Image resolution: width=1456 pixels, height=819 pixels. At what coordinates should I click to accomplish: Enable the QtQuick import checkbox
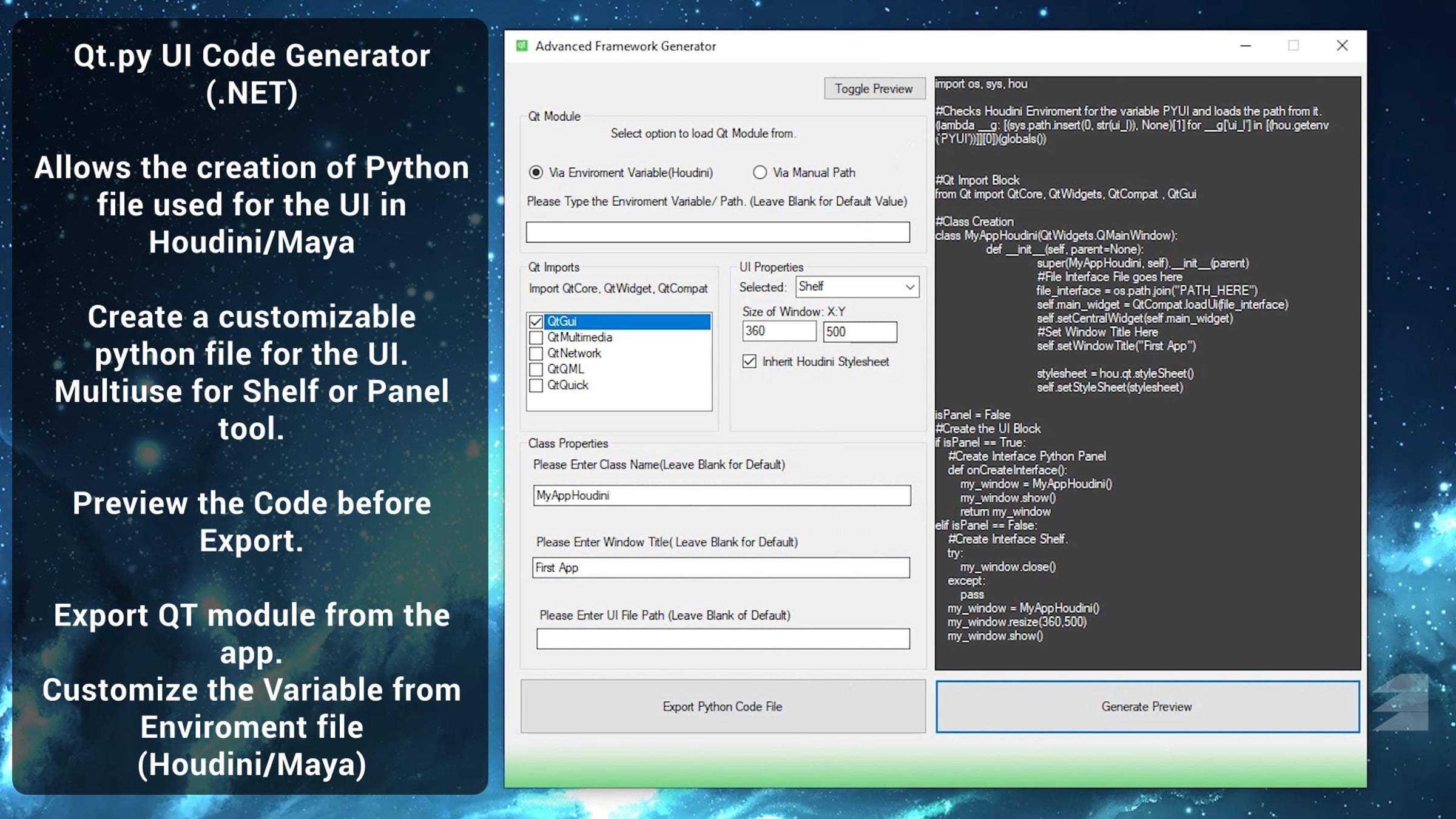click(536, 385)
